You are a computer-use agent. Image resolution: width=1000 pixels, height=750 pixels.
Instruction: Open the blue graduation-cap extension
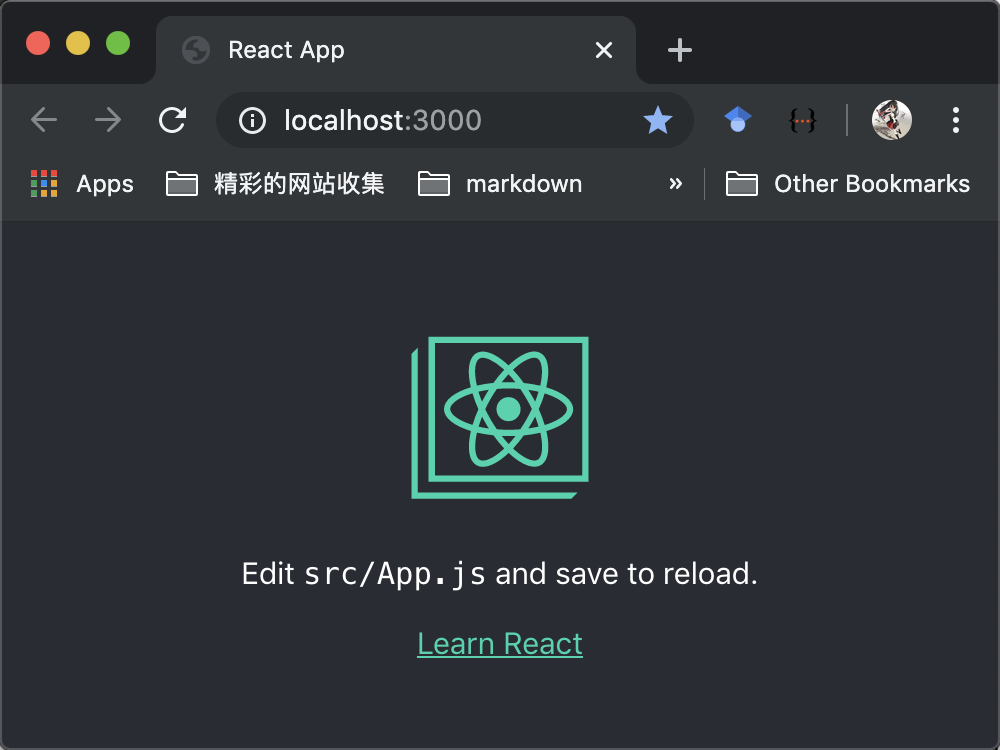tap(738, 121)
